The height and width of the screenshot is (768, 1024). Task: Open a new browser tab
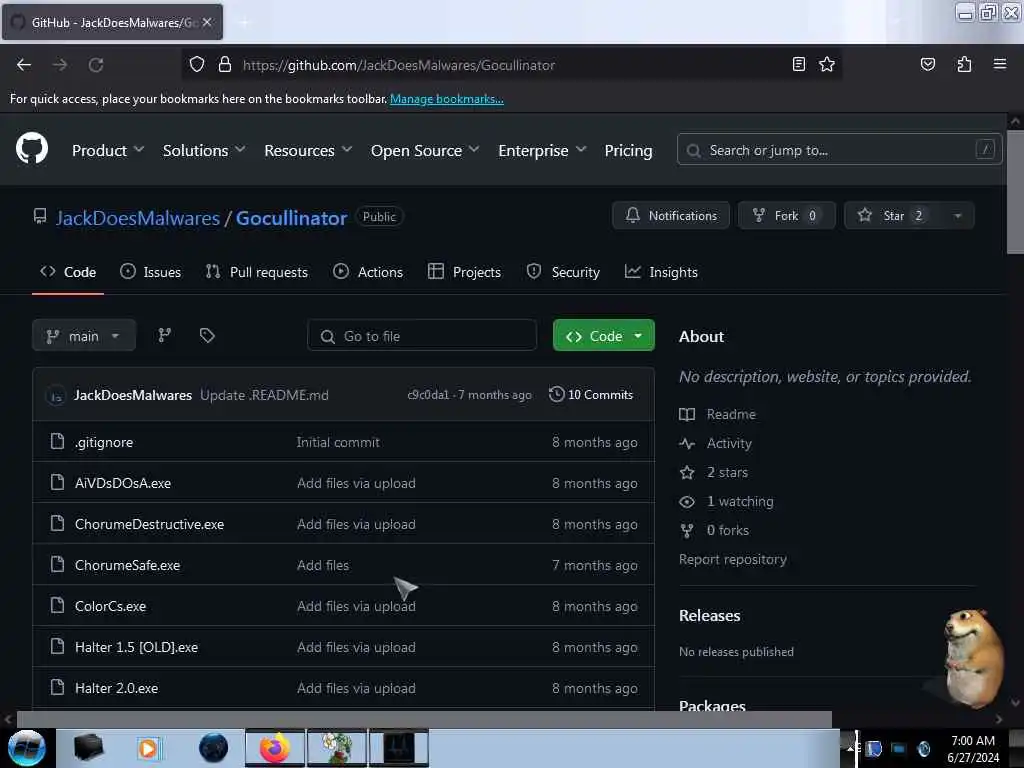click(244, 23)
